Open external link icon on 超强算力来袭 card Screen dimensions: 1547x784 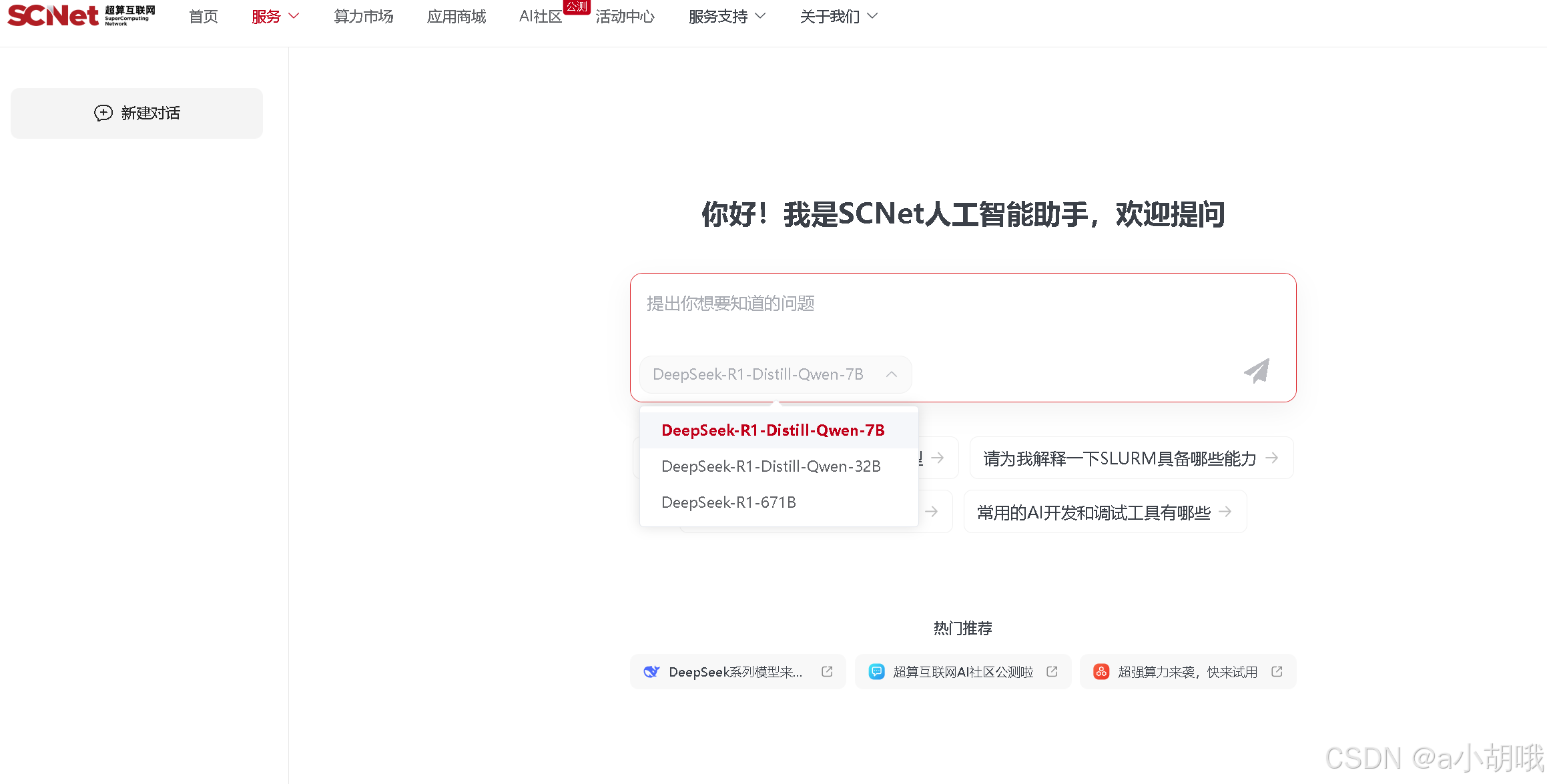click(1277, 671)
